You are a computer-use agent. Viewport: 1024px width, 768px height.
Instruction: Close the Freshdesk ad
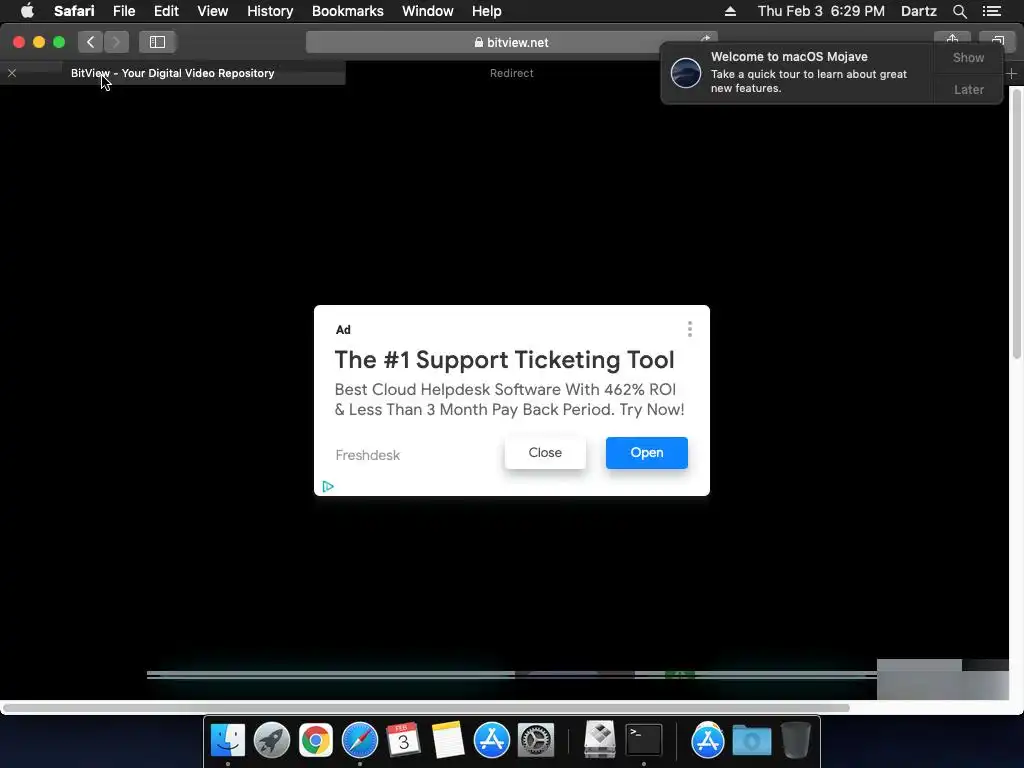[545, 453]
